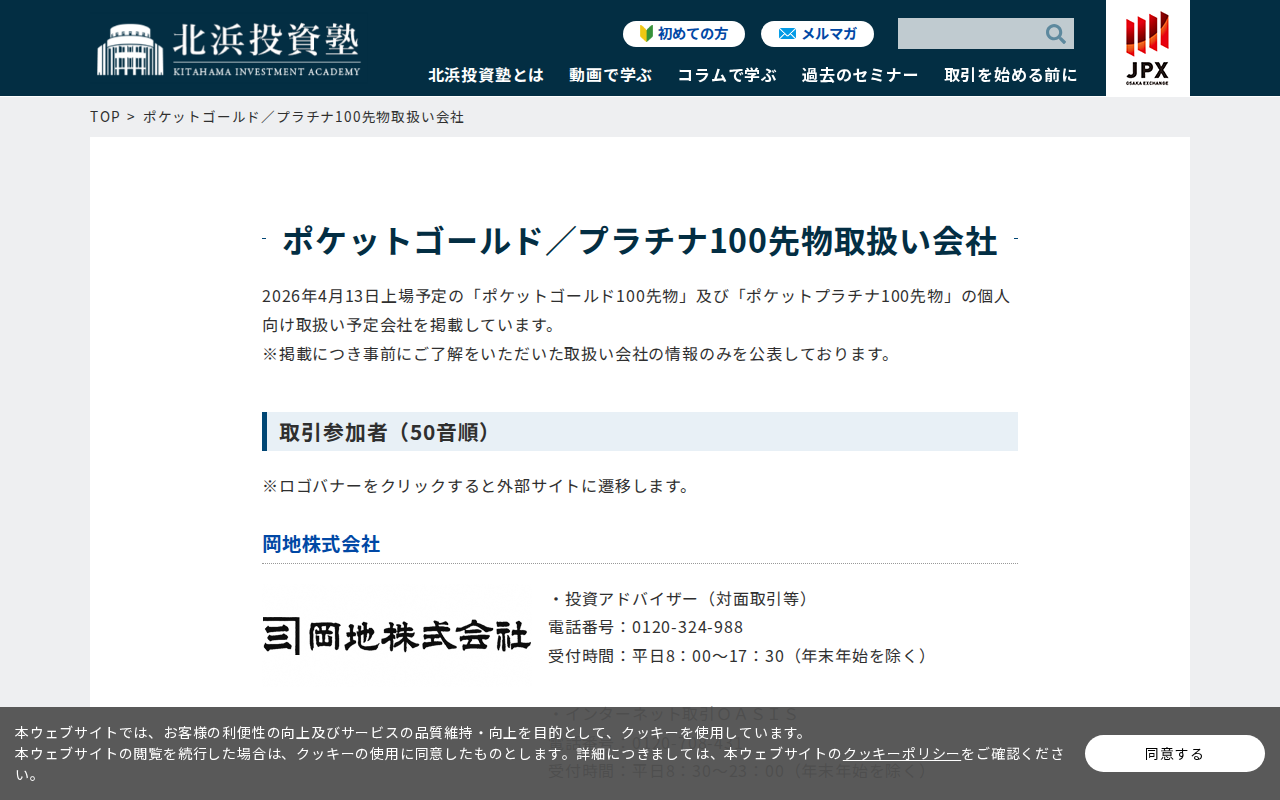Viewport: 1280px width, 800px height.
Task: Select the 取引参加者（50音順） section heading
Action: coord(640,432)
